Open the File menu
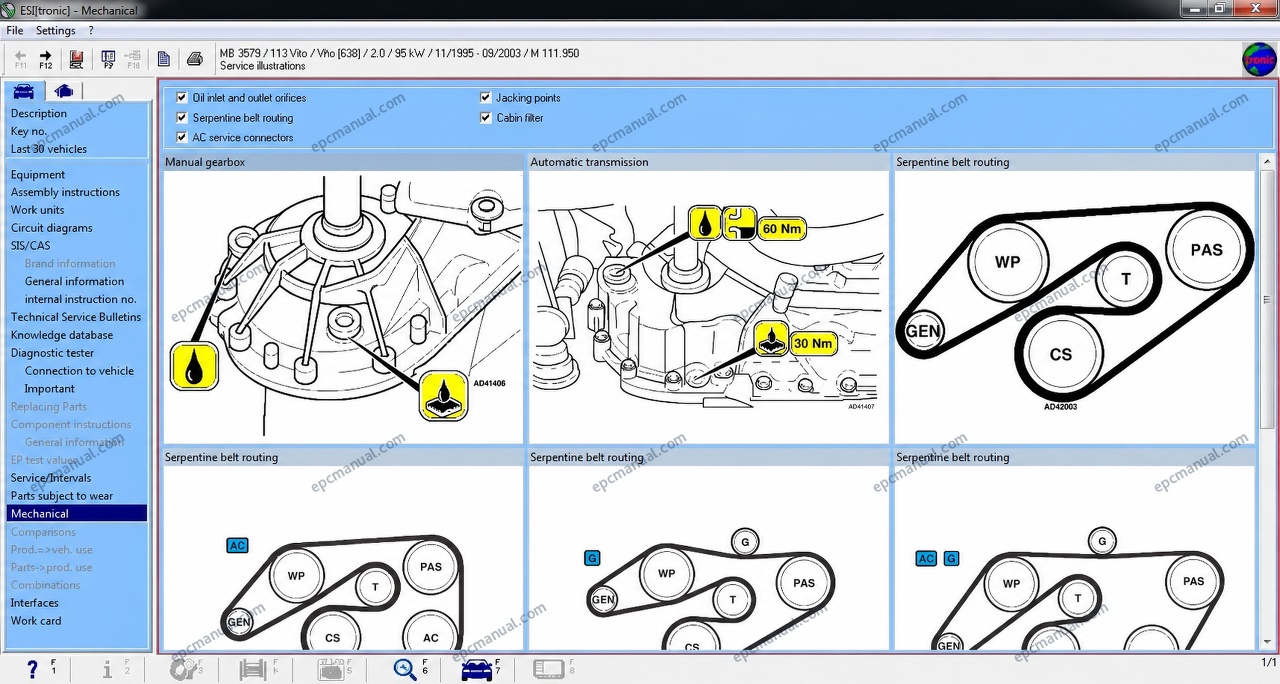Viewport: 1280px width, 684px height. click(15, 31)
